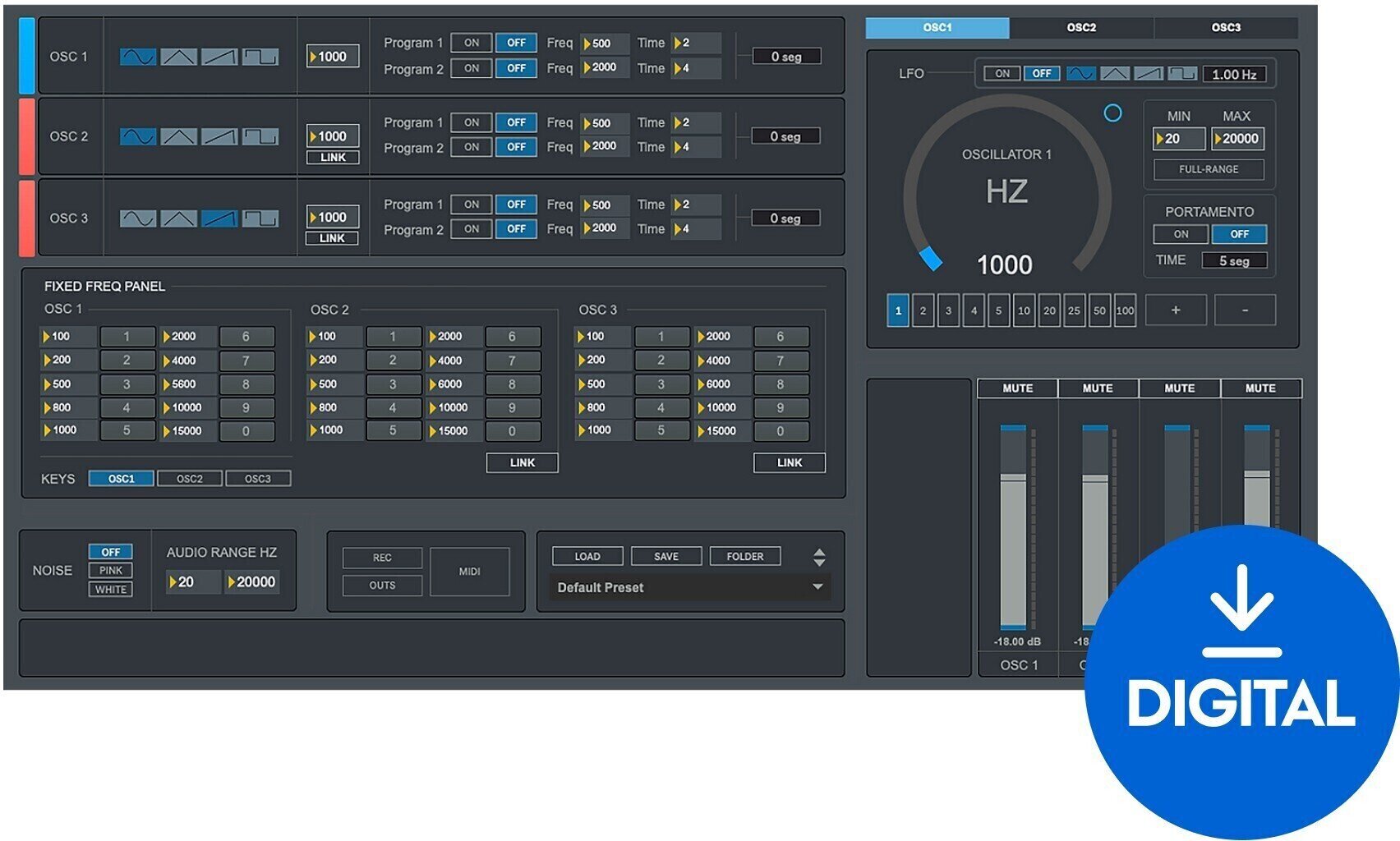Click the FULL-RANGE button

1209,169
